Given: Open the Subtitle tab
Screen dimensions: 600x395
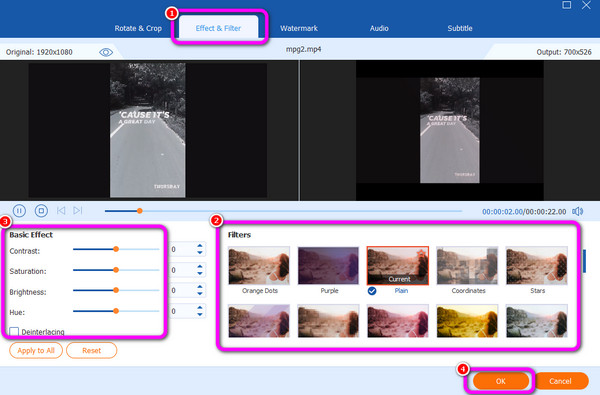Looking at the screenshot, I should [x=460, y=28].
